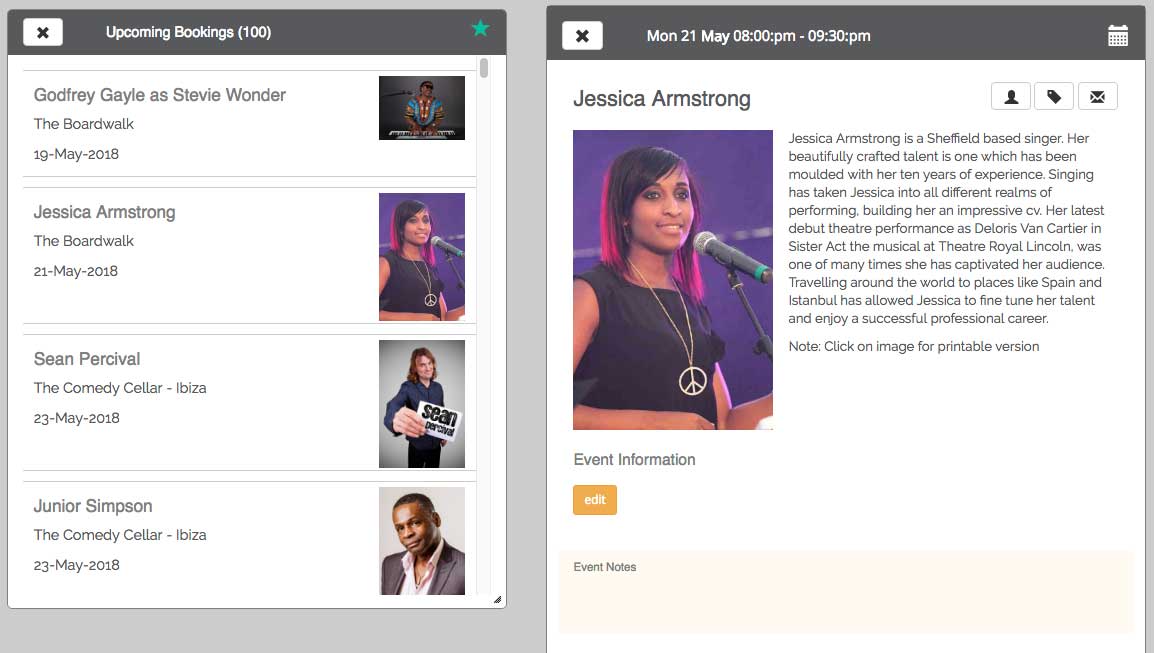1154x653 pixels.
Task: Click Sean Percival thumbnail photo
Action: 422,403
